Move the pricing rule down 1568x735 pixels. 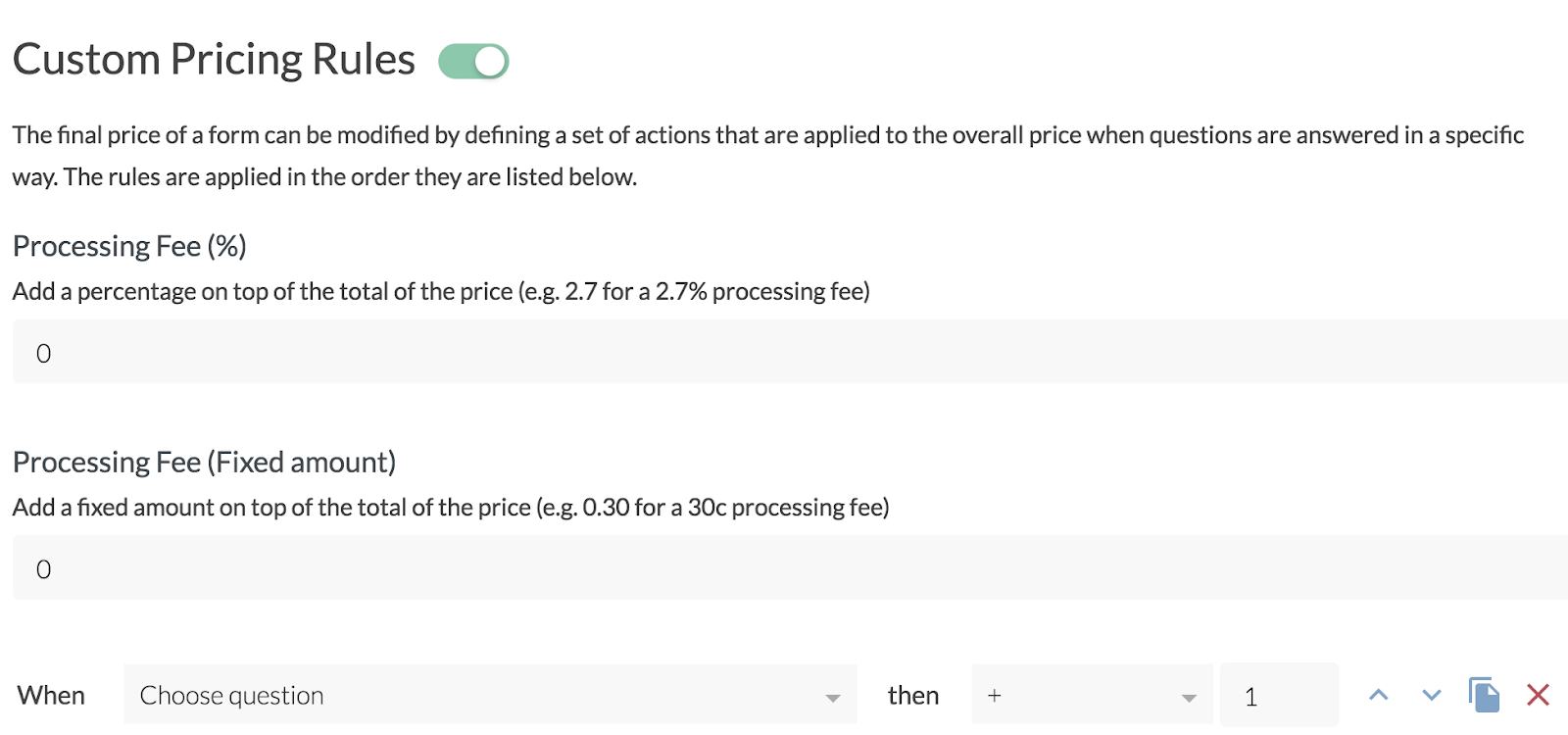pos(1432,696)
